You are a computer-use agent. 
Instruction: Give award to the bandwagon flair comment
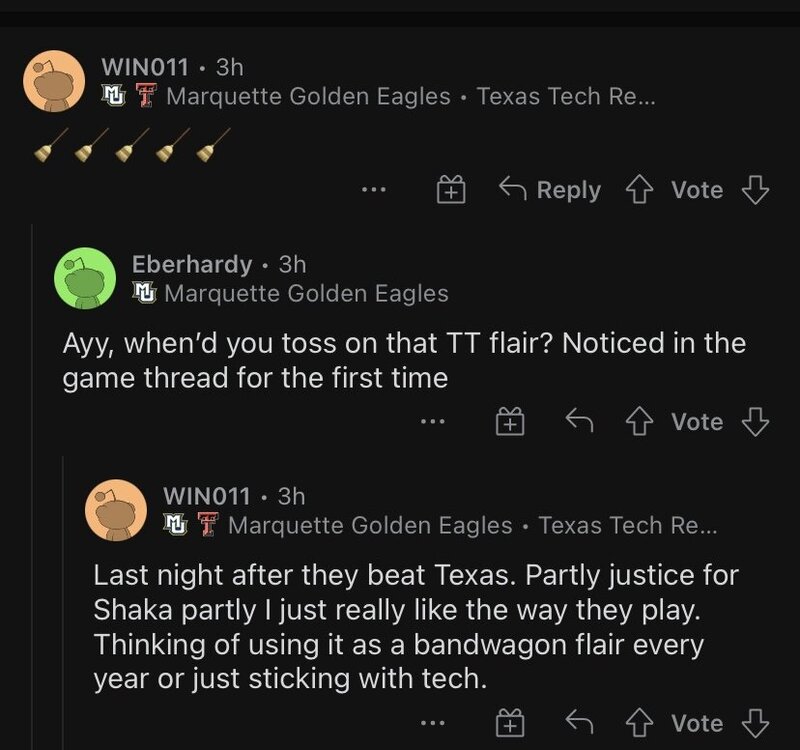click(x=510, y=723)
